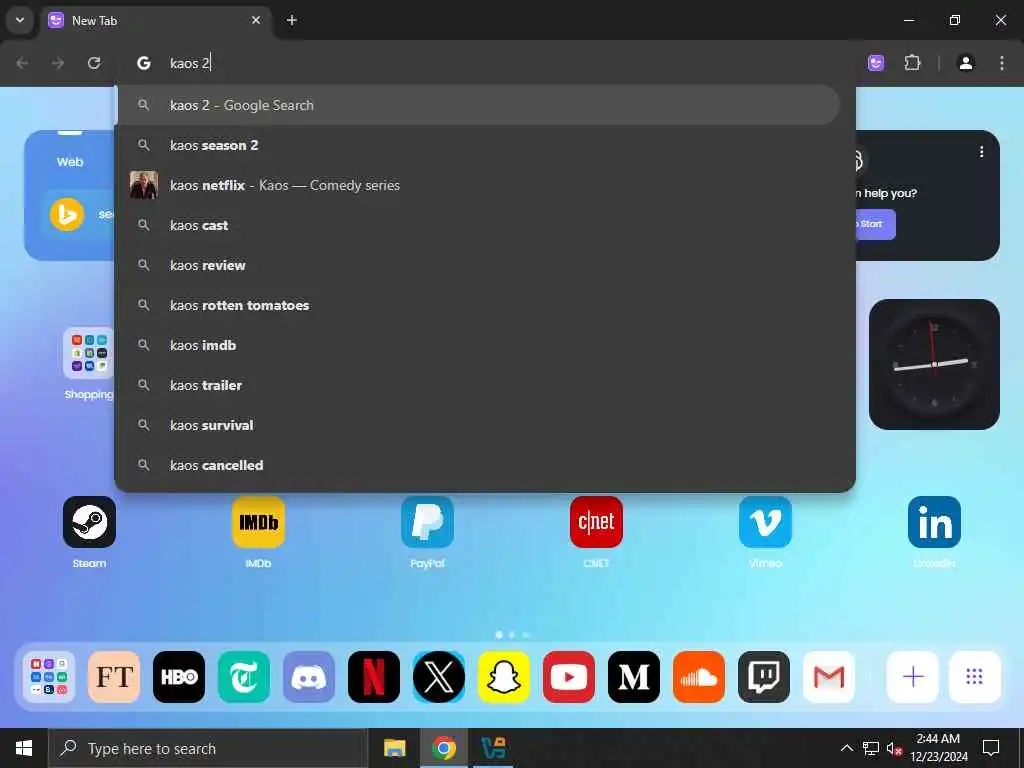
Task: Select 'kaos 2 - Google Search' suggestion
Action: 478,105
